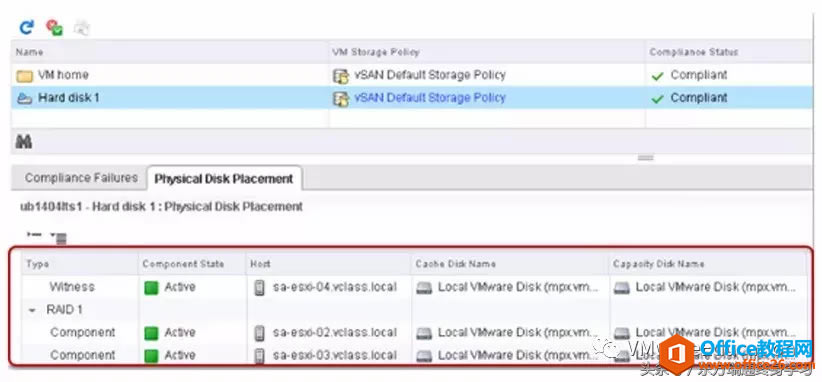
Task: Click host icon for sa-esxi-04.vclass.local
Action: (x=259, y=287)
